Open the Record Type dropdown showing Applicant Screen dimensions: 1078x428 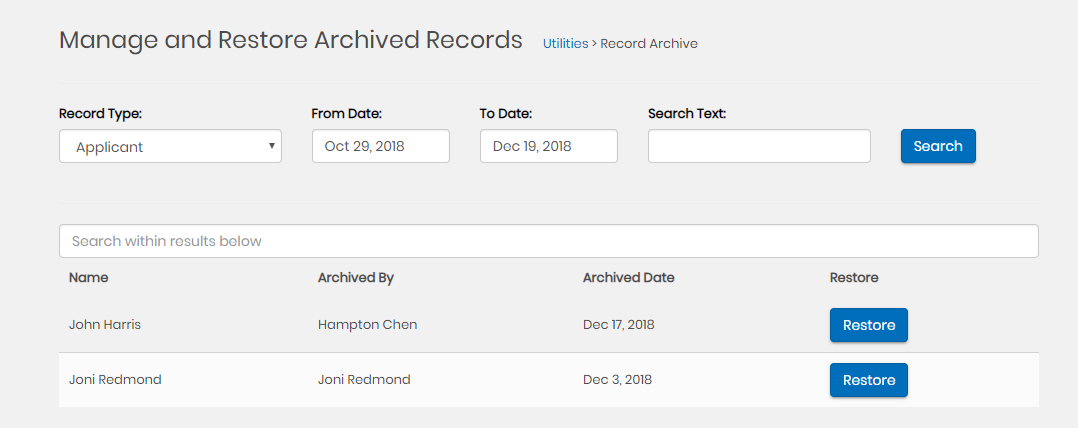(x=170, y=146)
